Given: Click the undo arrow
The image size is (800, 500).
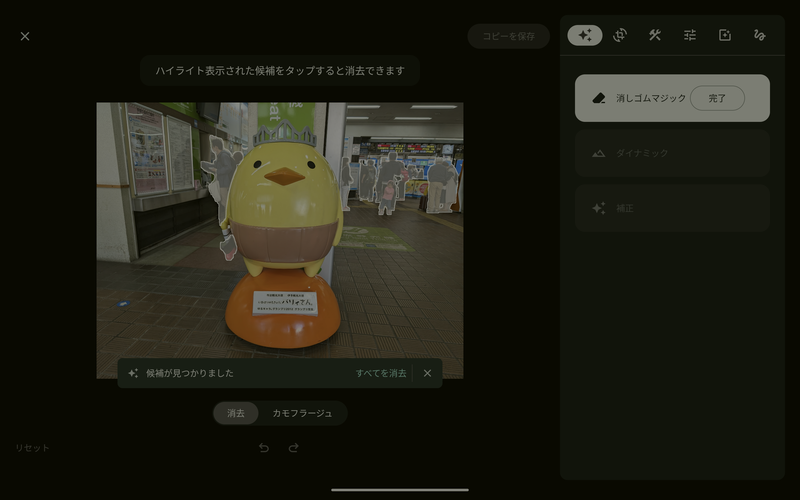Looking at the screenshot, I should pos(264,447).
